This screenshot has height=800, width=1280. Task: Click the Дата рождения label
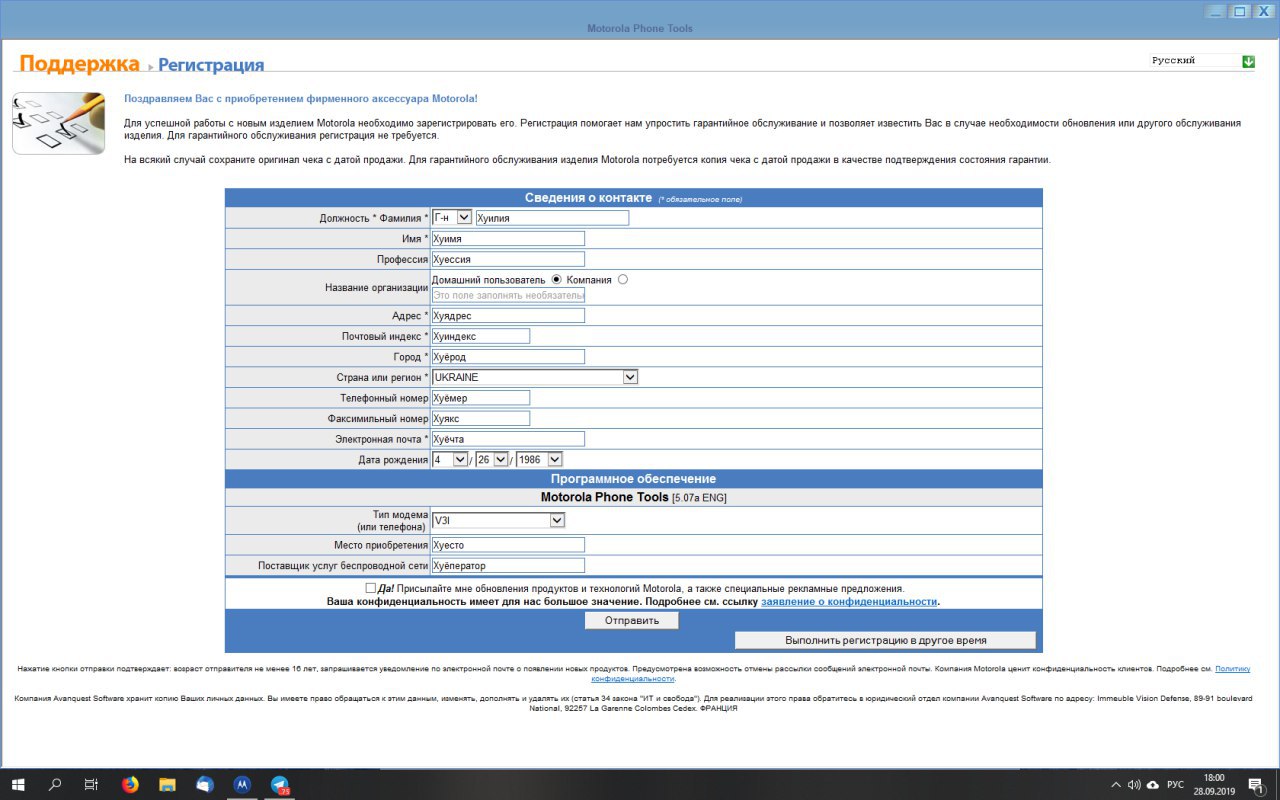click(x=392, y=460)
